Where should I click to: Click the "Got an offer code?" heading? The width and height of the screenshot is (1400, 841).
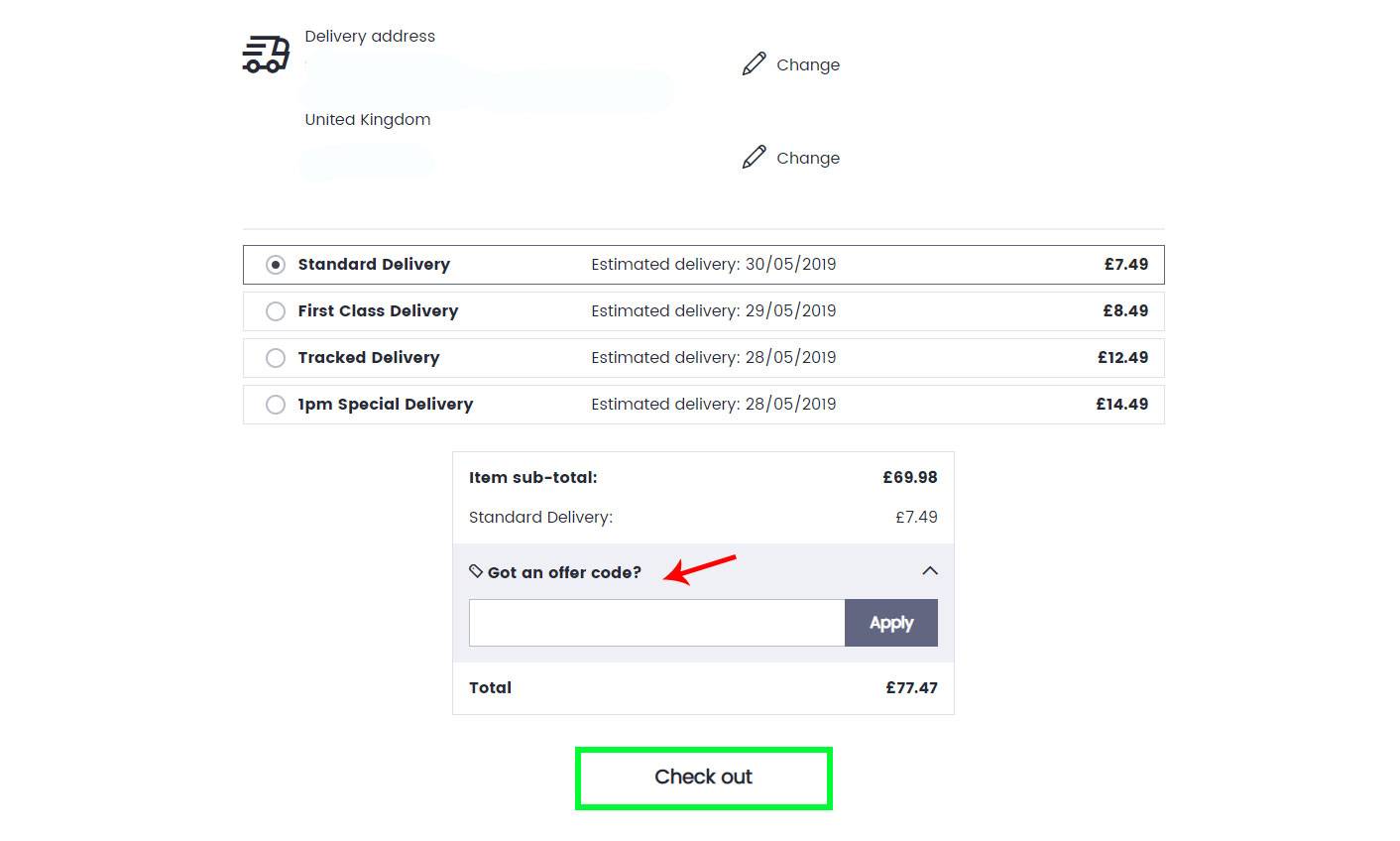[x=564, y=572]
